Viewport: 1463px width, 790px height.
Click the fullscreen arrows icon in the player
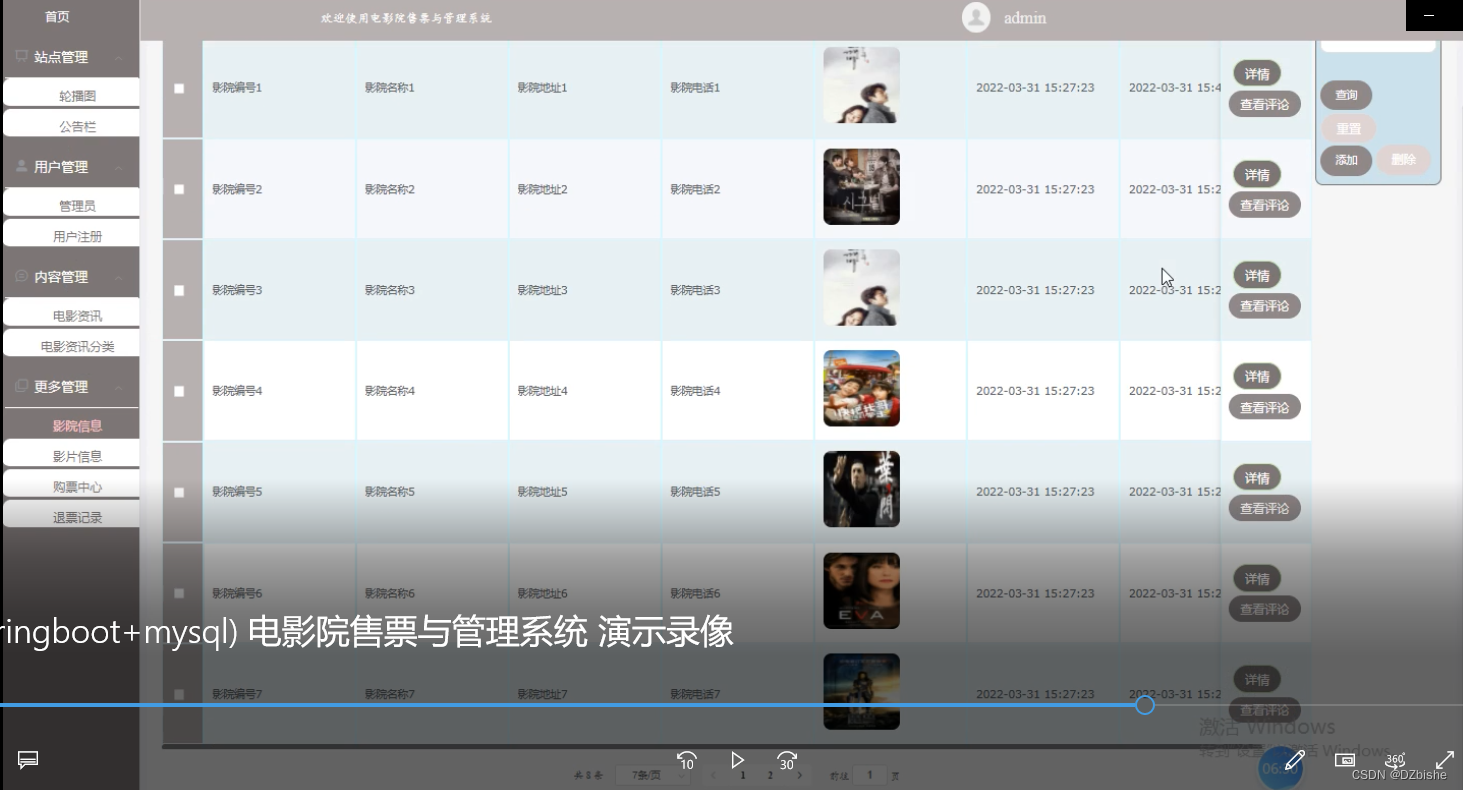[x=1445, y=760]
